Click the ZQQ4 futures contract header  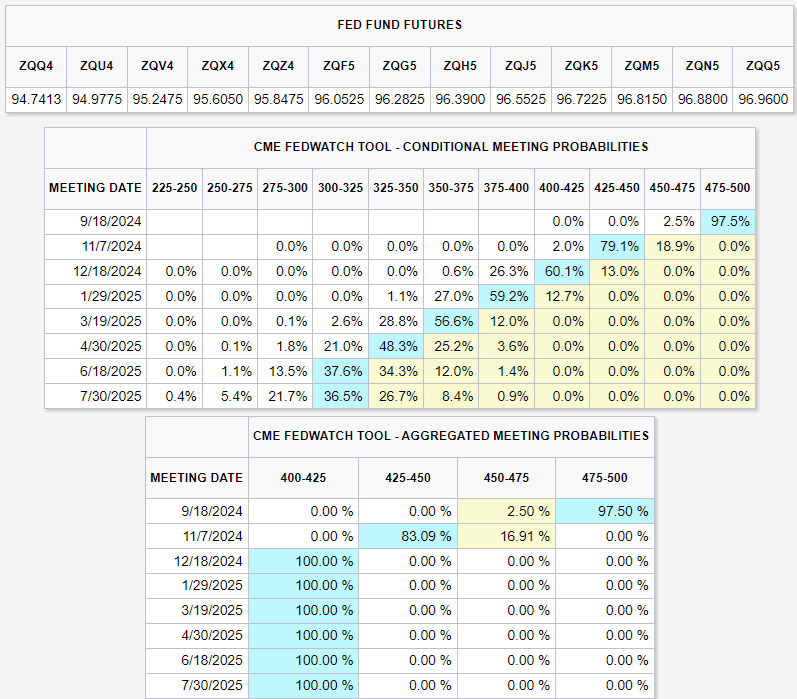36,66
